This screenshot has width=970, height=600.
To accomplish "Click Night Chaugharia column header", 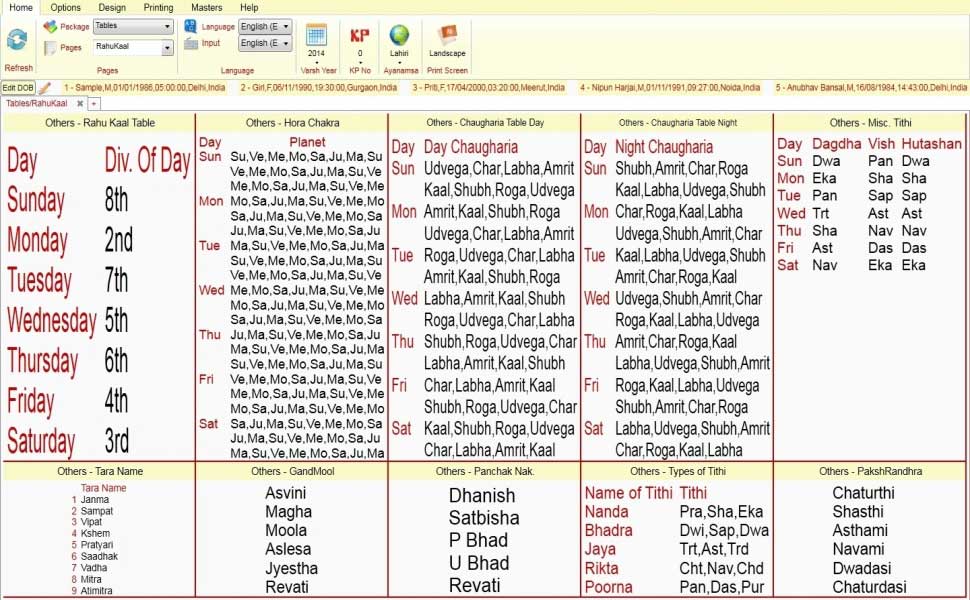I will (x=664, y=147).
